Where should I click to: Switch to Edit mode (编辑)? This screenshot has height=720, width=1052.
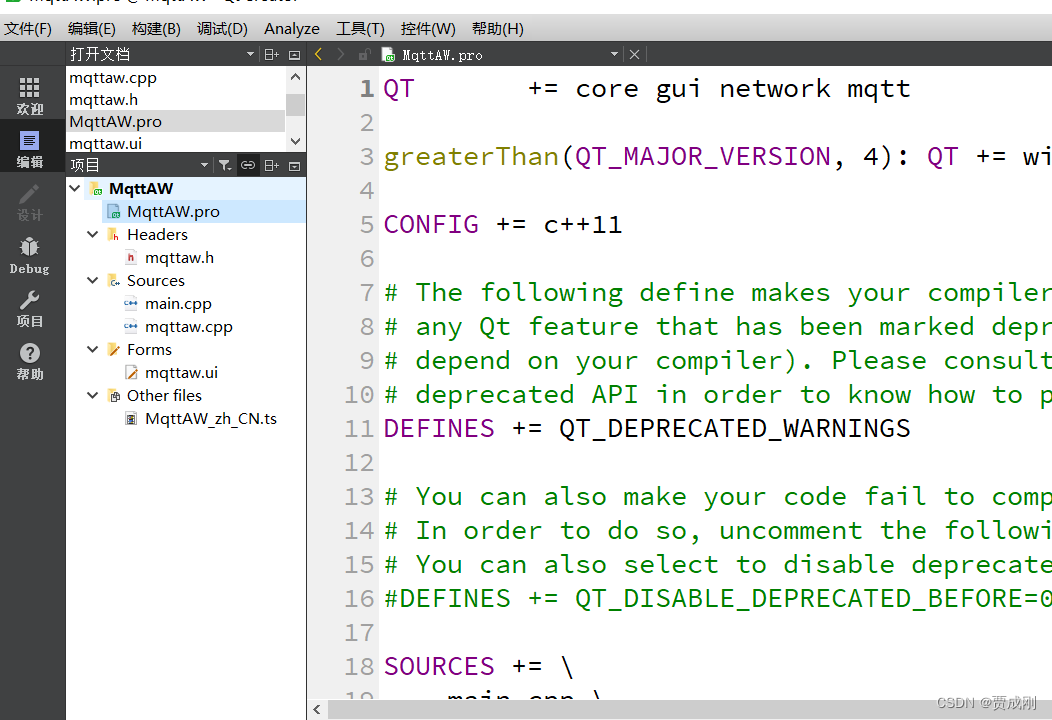click(x=30, y=149)
